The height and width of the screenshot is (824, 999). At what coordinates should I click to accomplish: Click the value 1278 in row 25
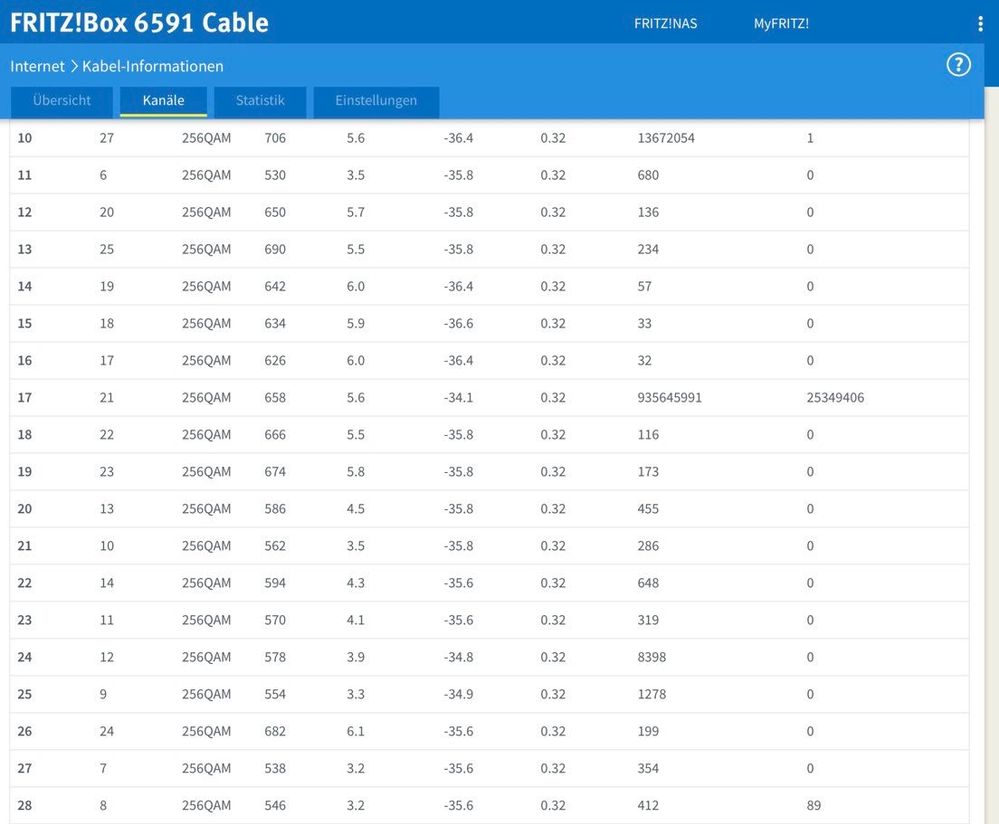click(652, 694)
